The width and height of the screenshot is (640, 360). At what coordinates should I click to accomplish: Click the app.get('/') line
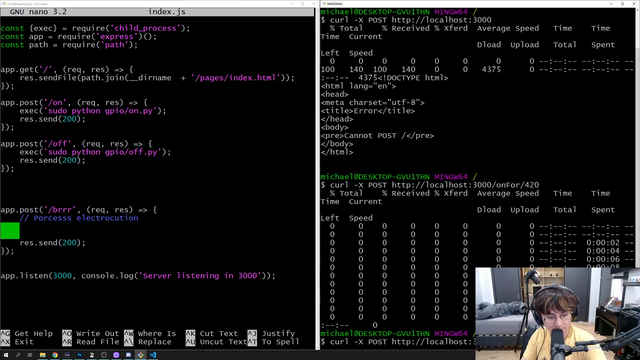[67, 69]
